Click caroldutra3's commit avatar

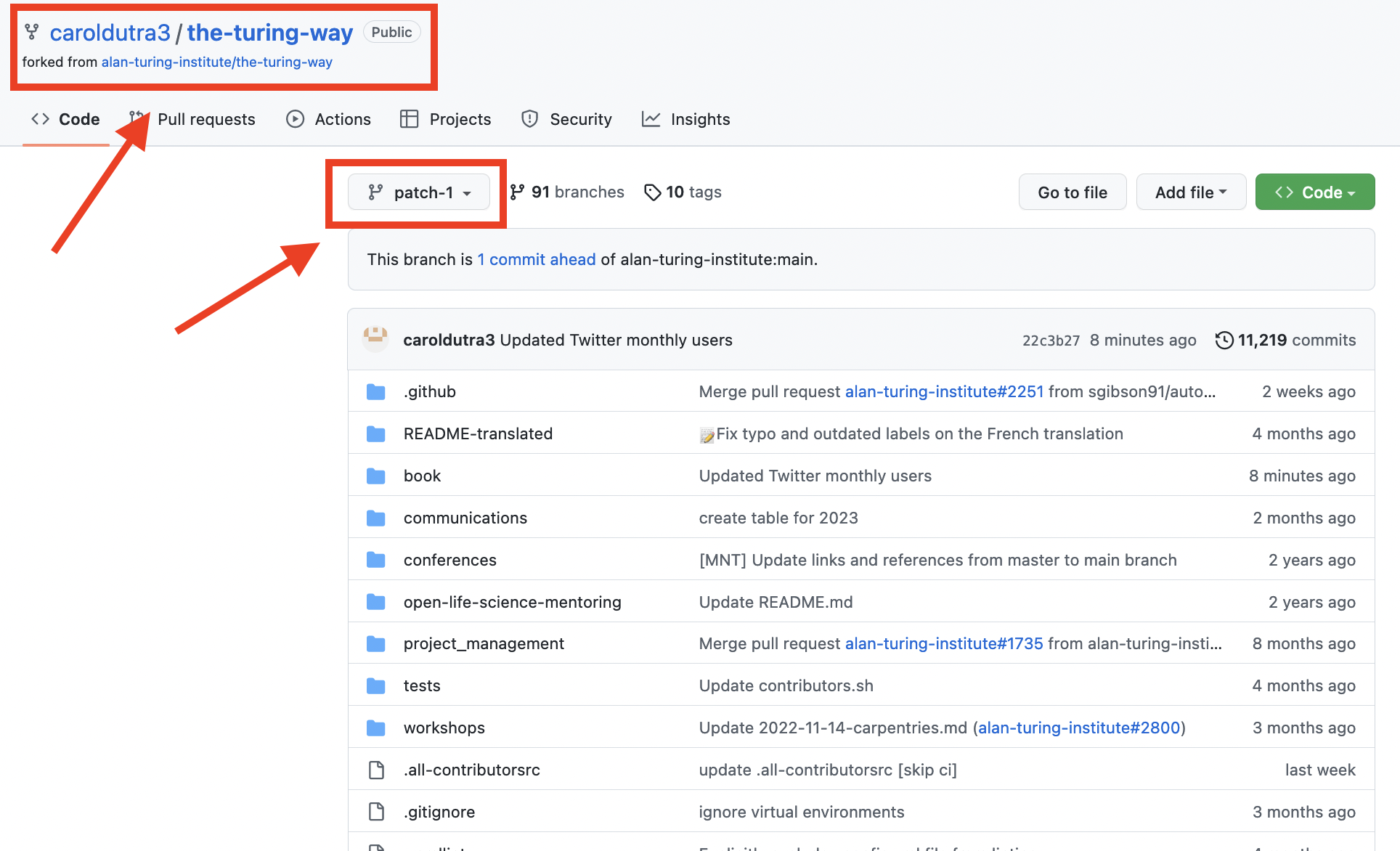tap(375, 338)
